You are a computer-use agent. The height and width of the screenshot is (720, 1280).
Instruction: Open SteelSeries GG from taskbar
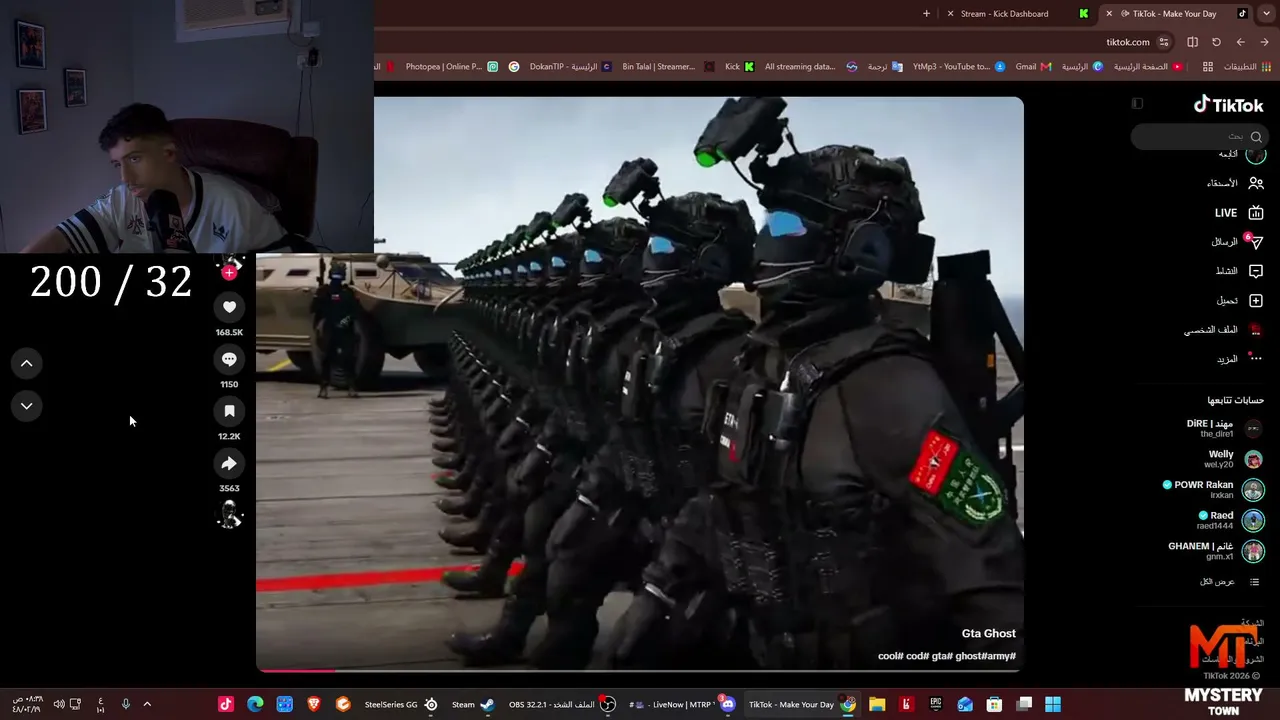coord(400,704)
